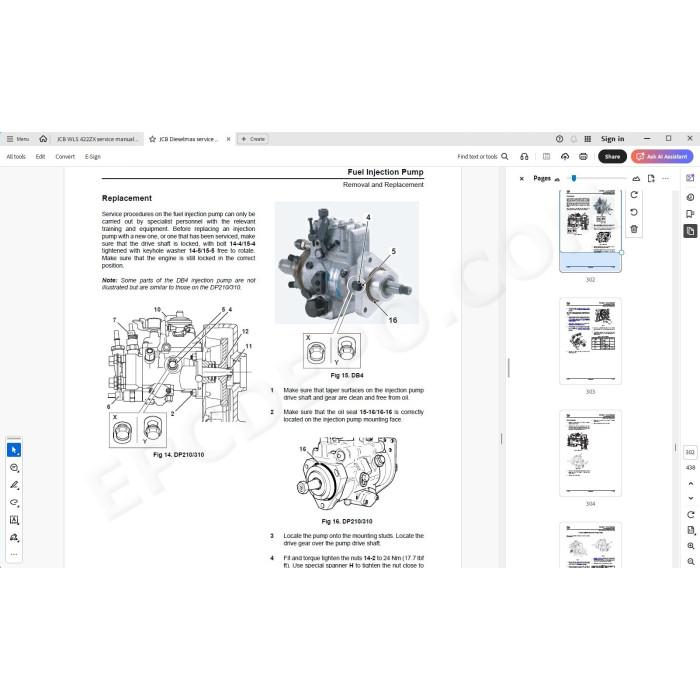Screen dimensions: 700x700
Task: Click the larger thumbnails mountain icon
Action: pyautogui.click(x=636, y=179)
